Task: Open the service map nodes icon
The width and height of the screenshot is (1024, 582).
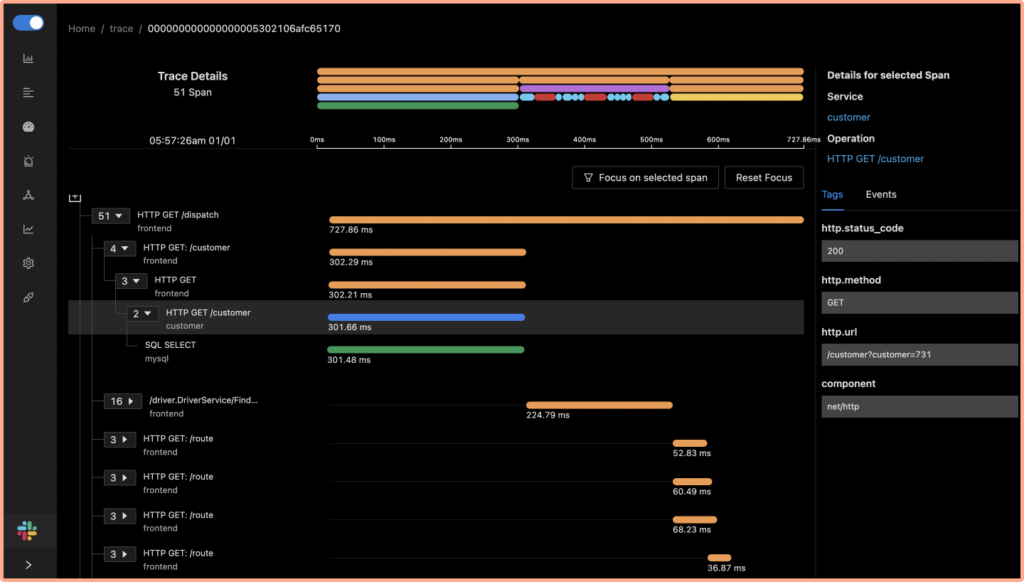Action: 28,195
